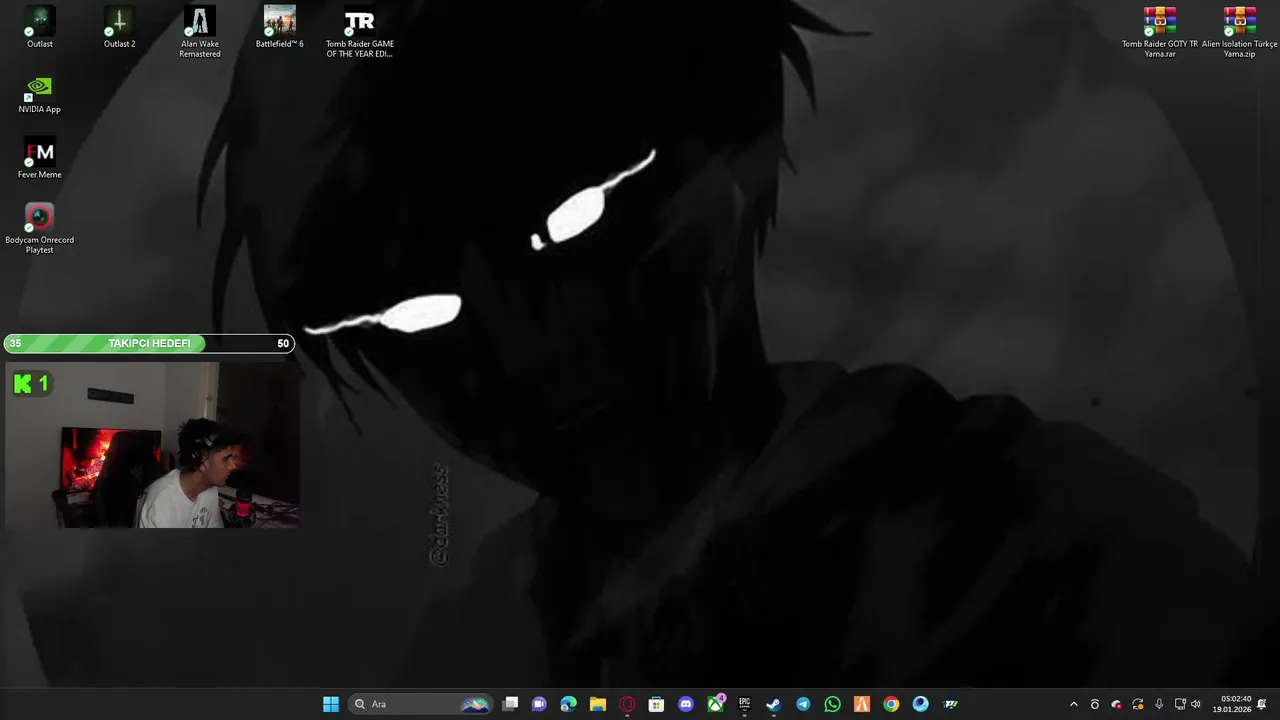Expand the hidden system tray icons chevron
The height and width of the screenshot is (720, 1280).
pos(1074,704)
